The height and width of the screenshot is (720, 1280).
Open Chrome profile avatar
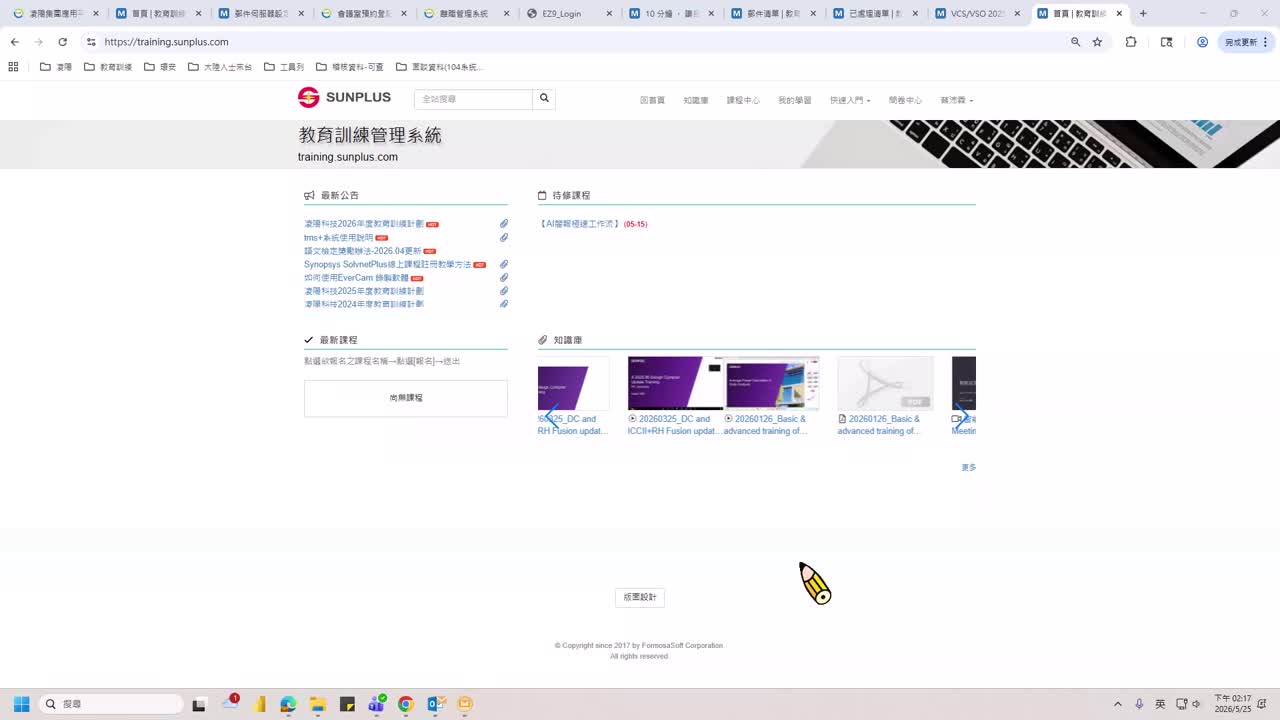pos(1202,42)
